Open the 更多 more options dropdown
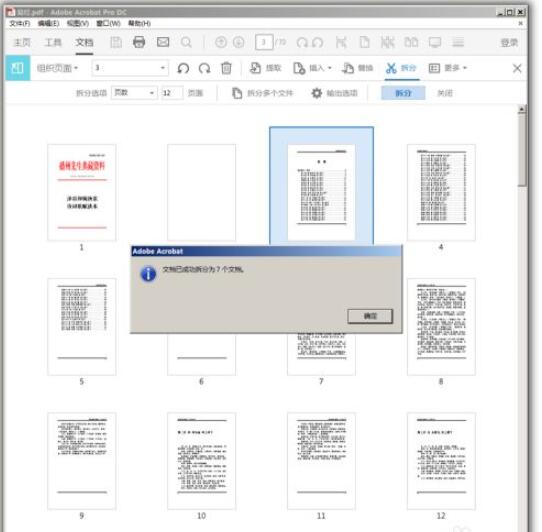 tap(448, 68)
